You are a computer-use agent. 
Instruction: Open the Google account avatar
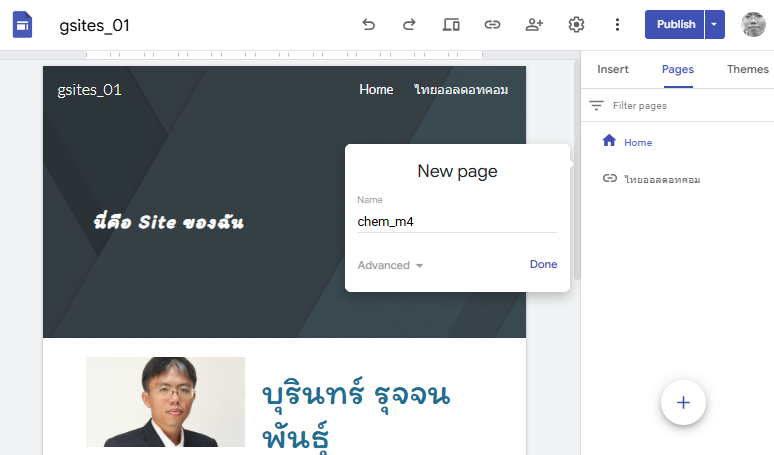pyautogui.click(x=753, y=25)
